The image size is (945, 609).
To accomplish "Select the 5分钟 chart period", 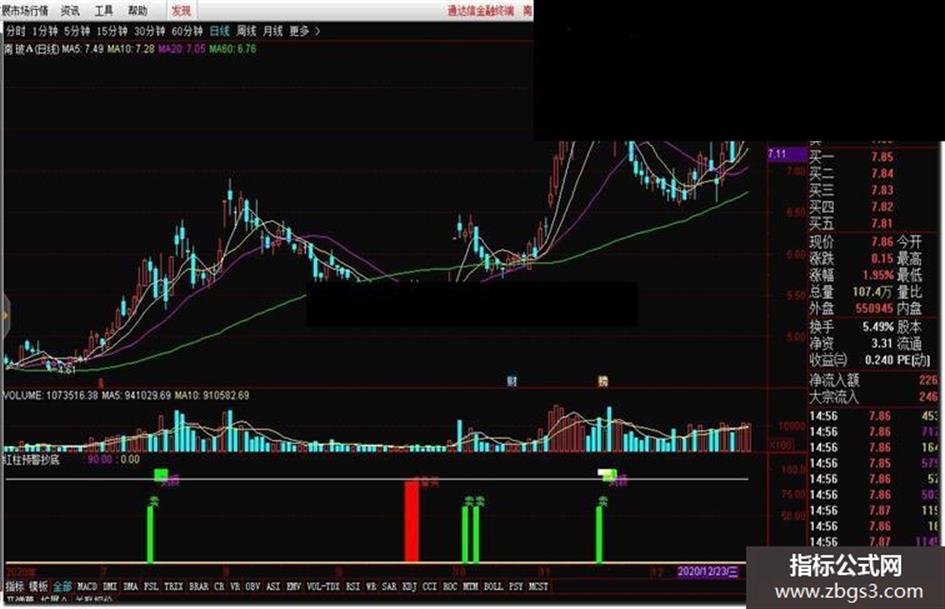I will [77, 31].
